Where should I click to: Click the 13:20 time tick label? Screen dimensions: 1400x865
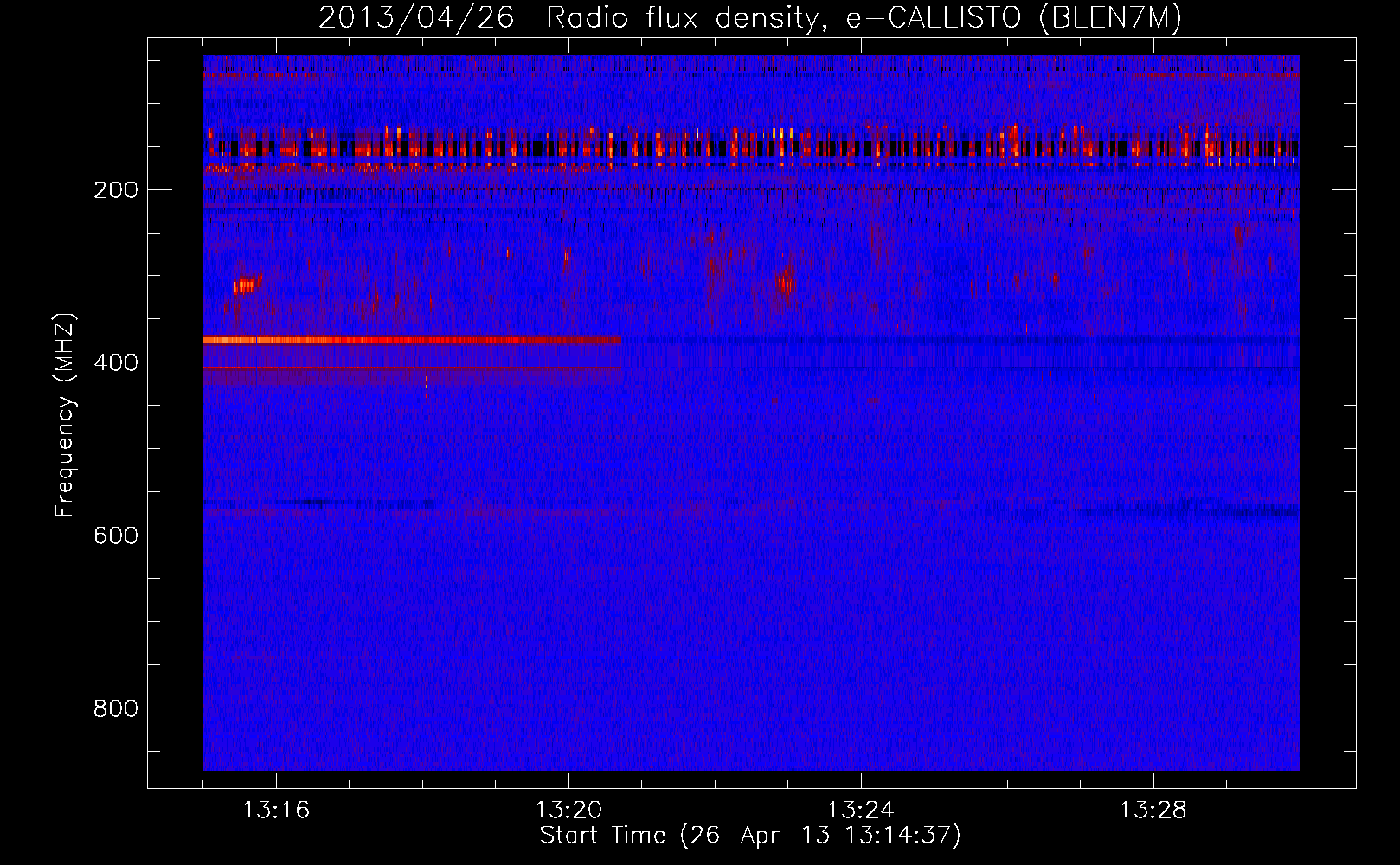coord(568,811)
